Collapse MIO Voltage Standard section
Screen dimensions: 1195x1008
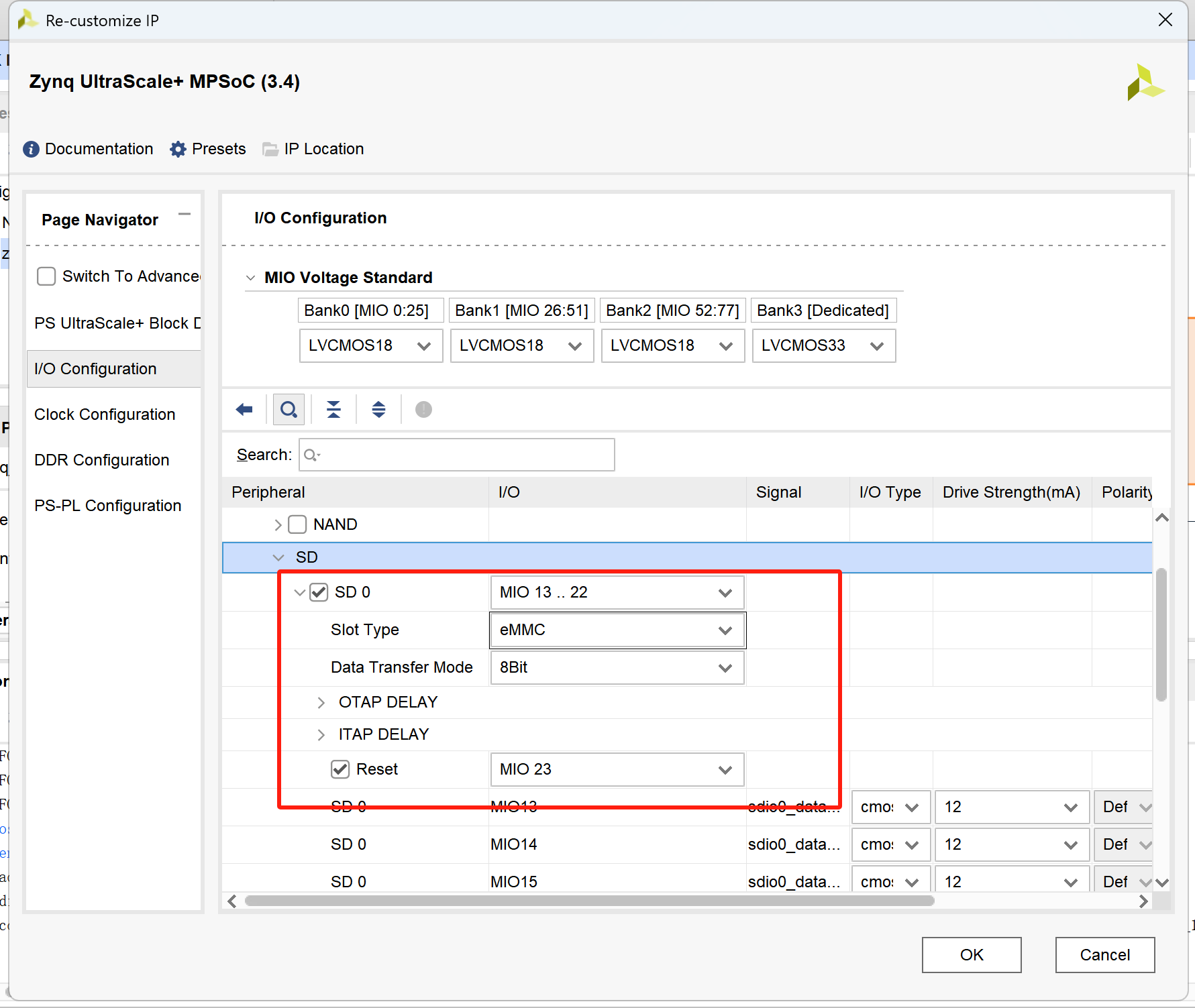250,278
